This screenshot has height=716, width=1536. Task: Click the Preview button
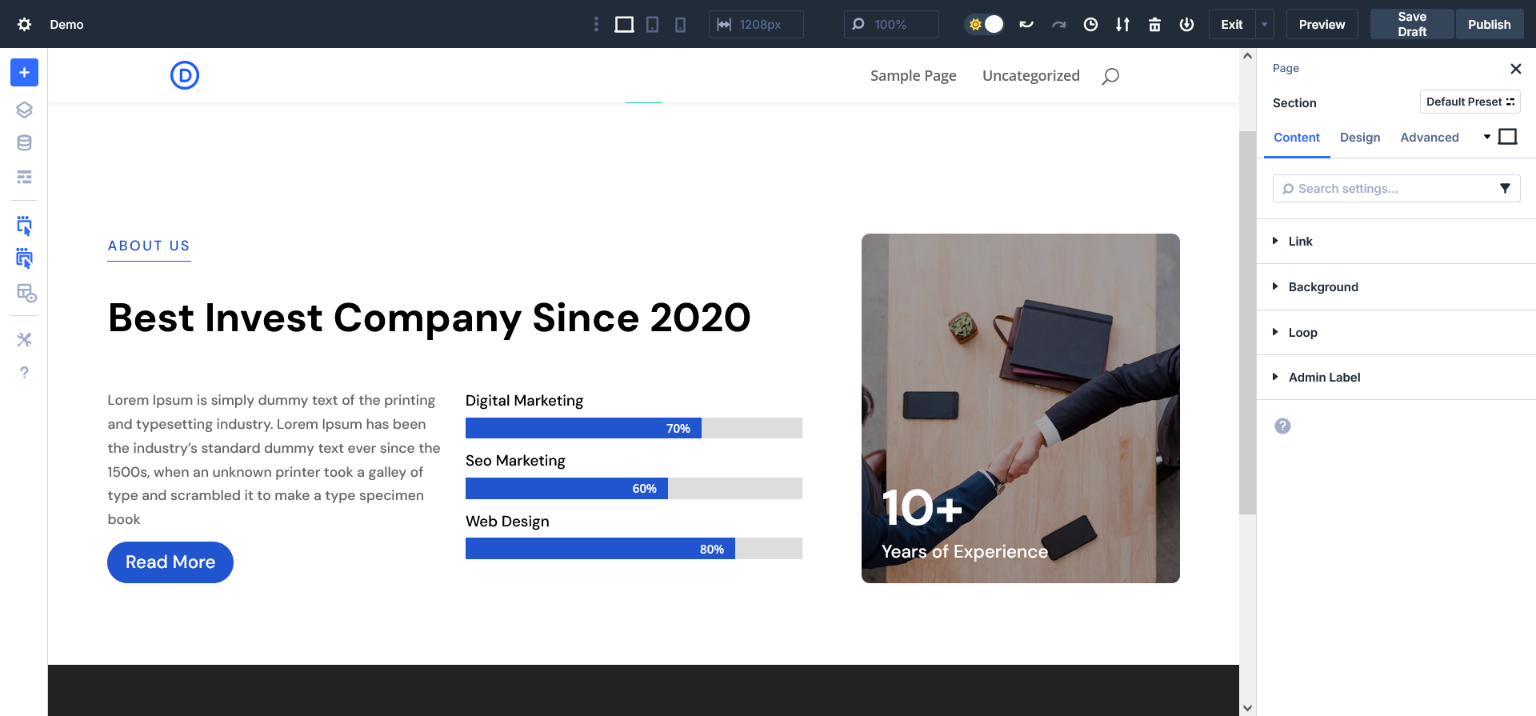coord(1322,24)
